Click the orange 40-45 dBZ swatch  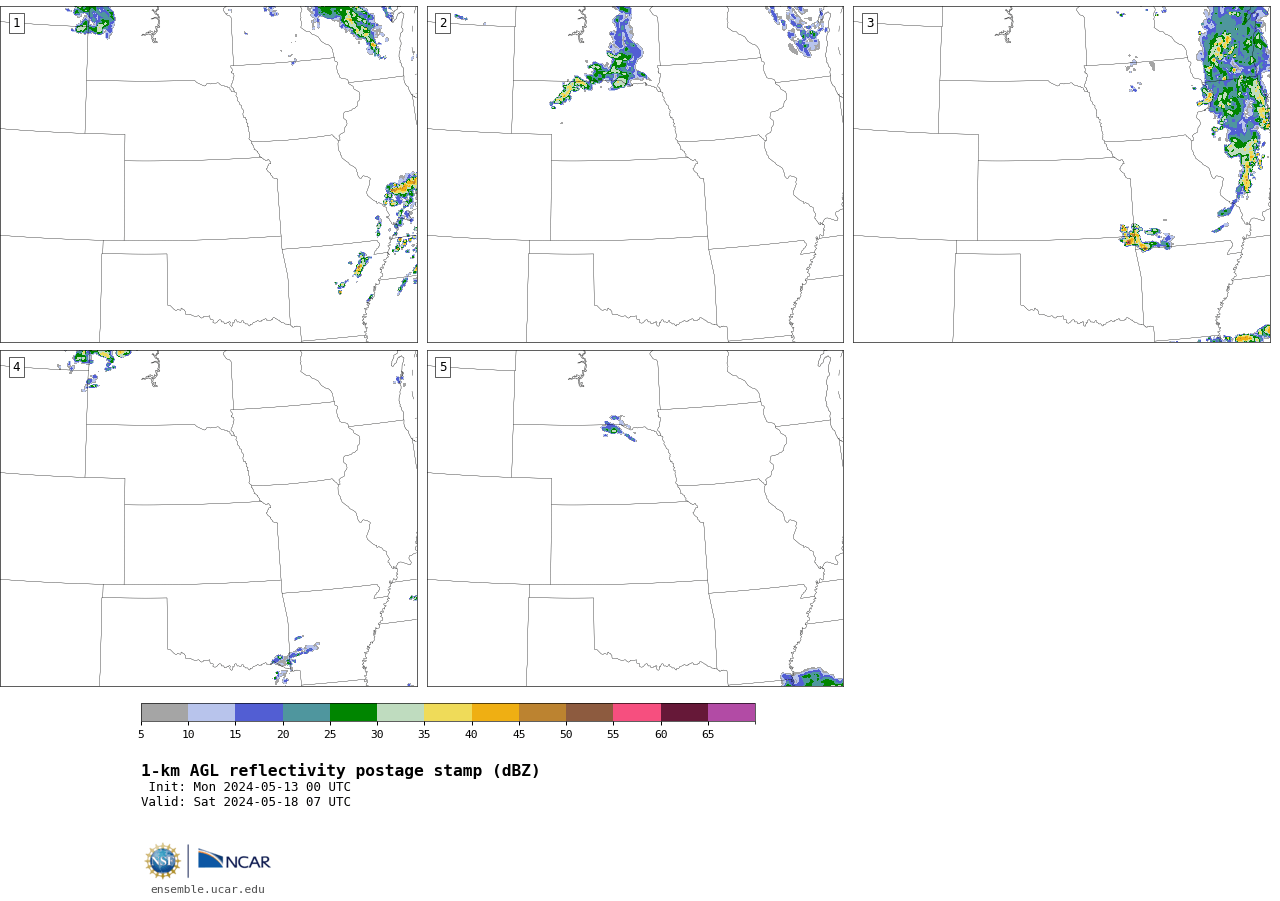coord(495,712)
